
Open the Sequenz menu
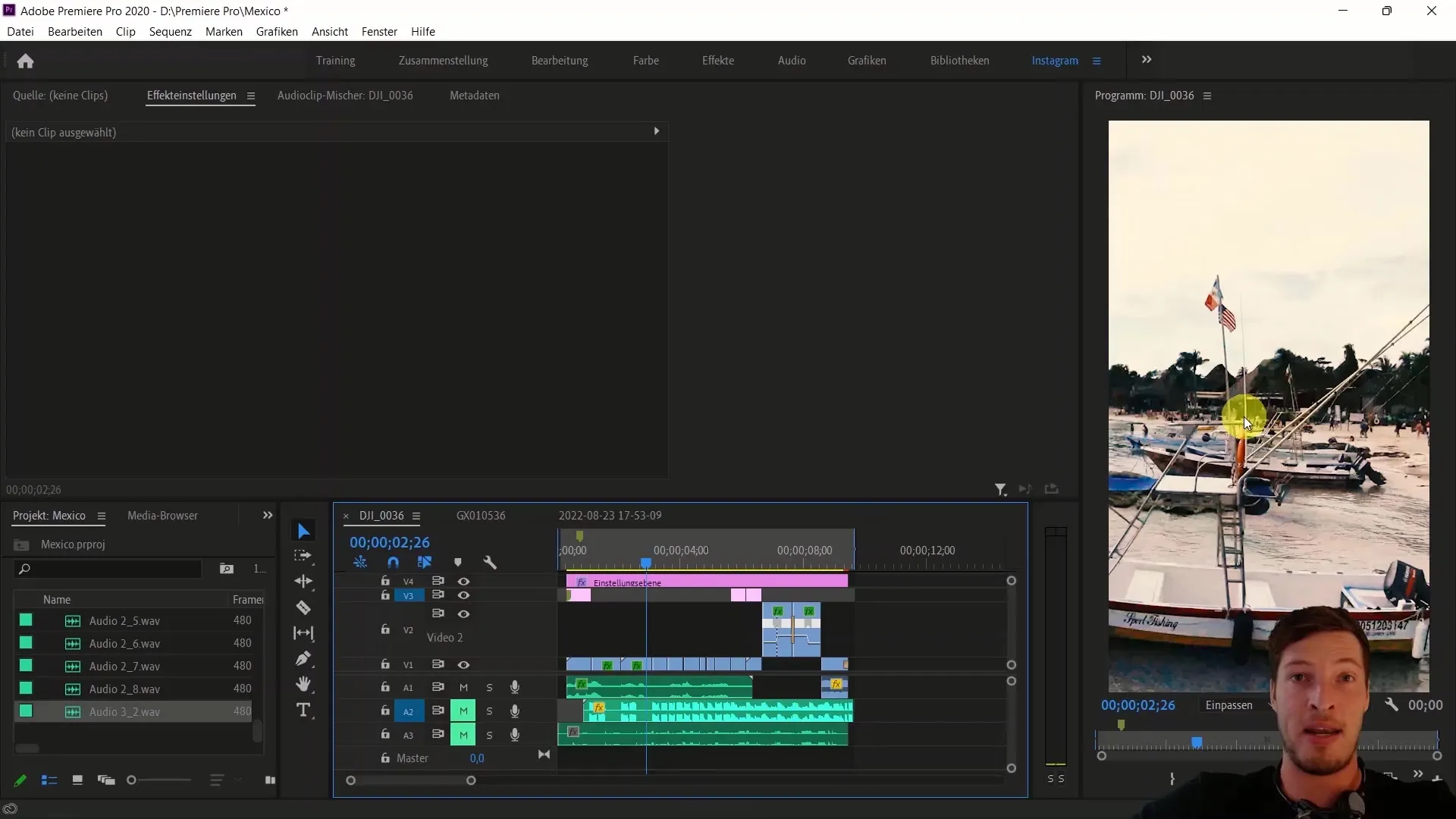[171, 32]
